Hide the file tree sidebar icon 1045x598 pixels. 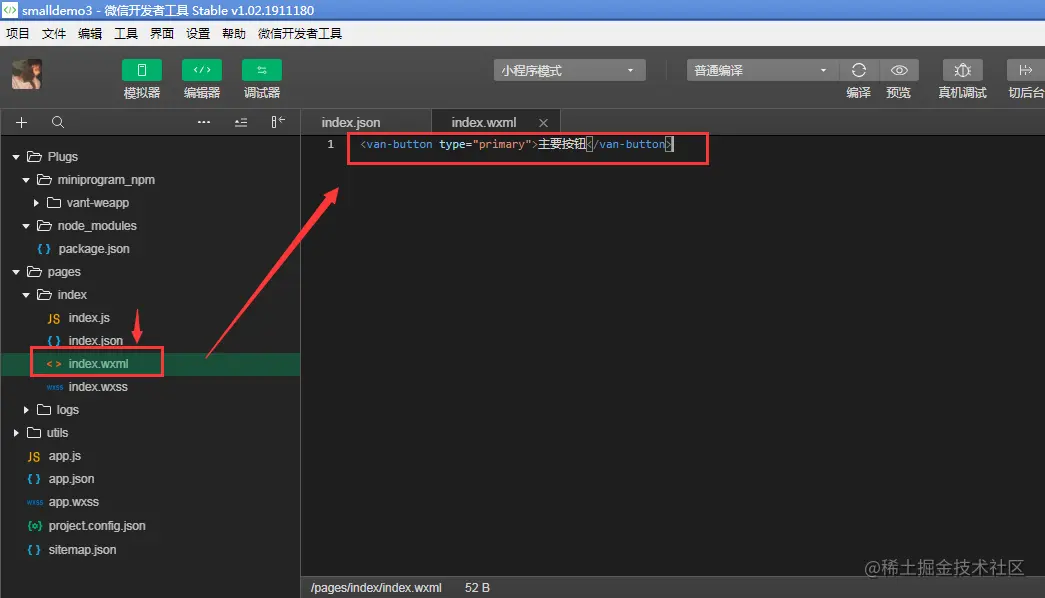point(278,122)
